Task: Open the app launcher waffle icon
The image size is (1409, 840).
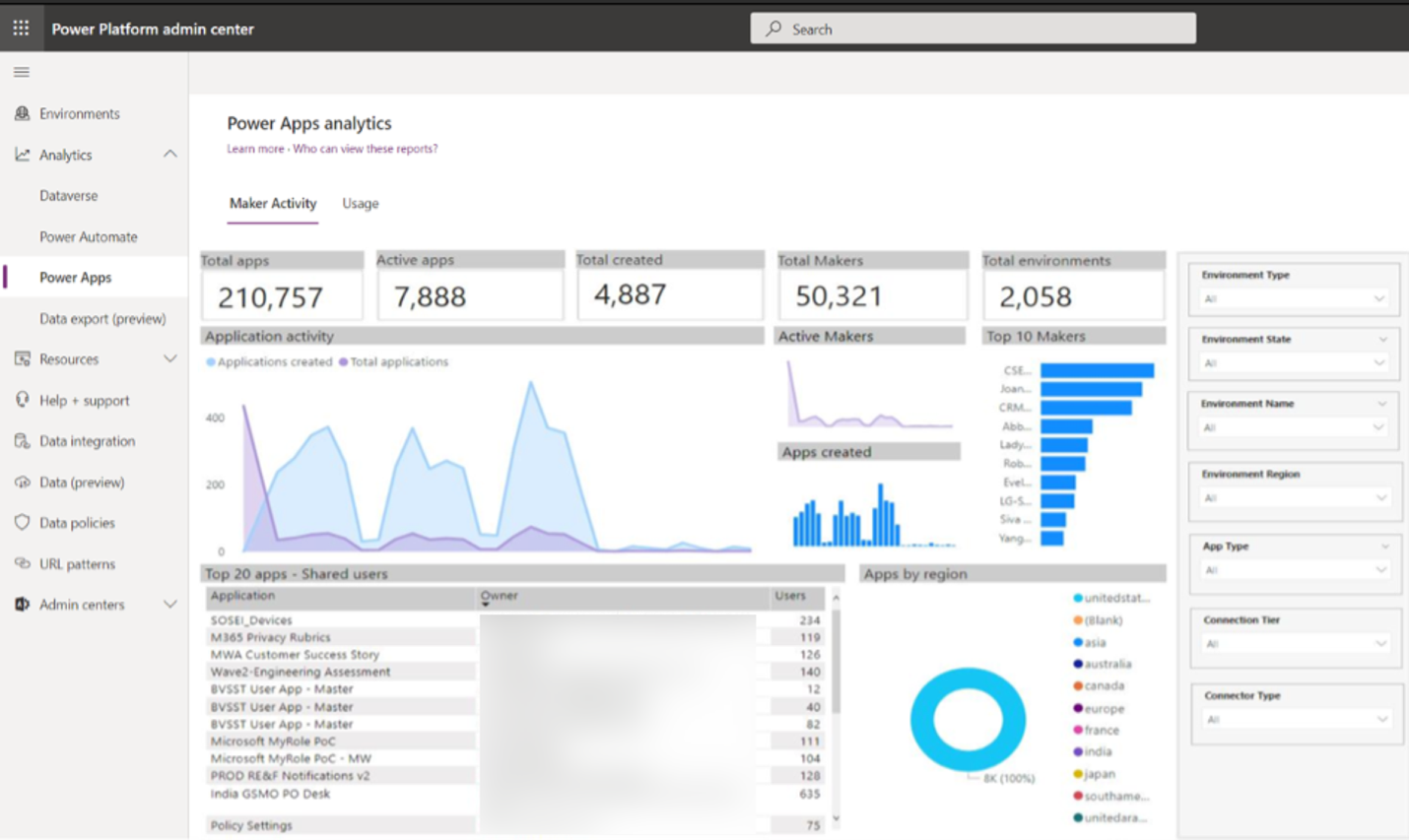Action: point(21,27)
